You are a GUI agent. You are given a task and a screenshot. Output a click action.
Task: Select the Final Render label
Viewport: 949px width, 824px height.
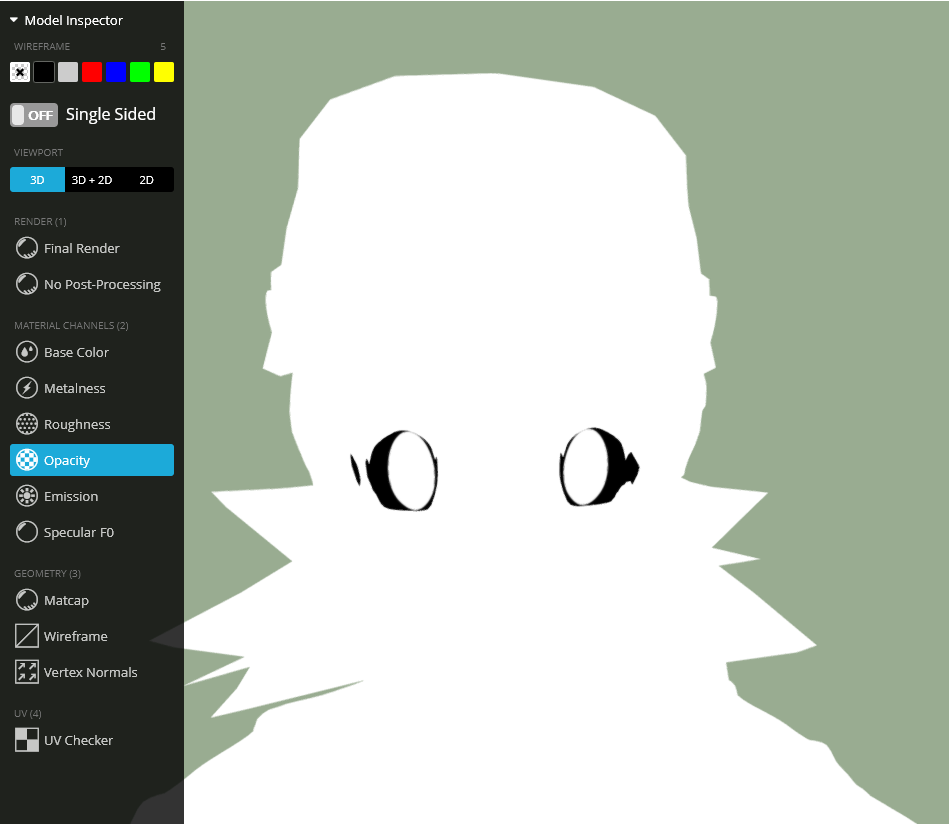pos(82,248)
